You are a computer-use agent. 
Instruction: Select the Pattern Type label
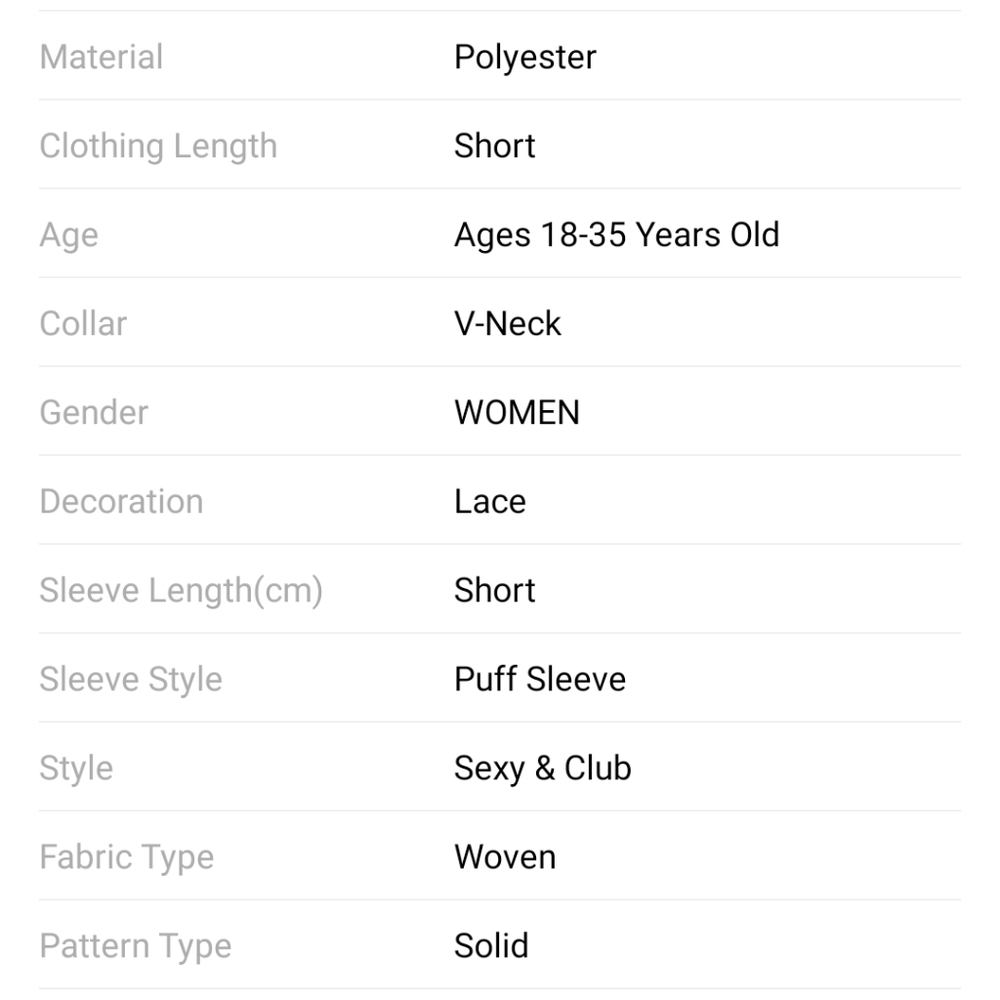[x=135, y=947]
